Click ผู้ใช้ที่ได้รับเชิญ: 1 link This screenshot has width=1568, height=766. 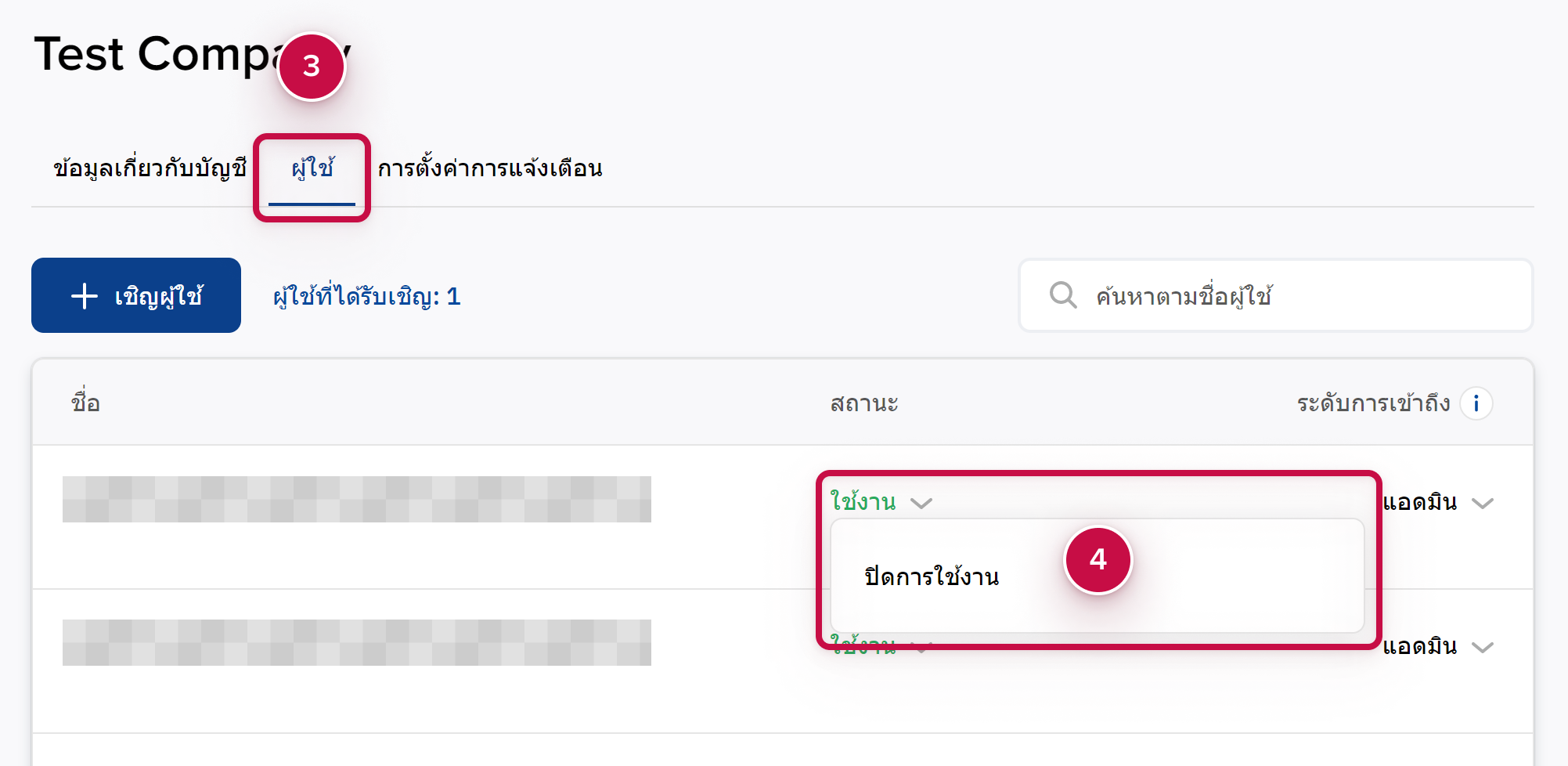(x=366, y=296)
